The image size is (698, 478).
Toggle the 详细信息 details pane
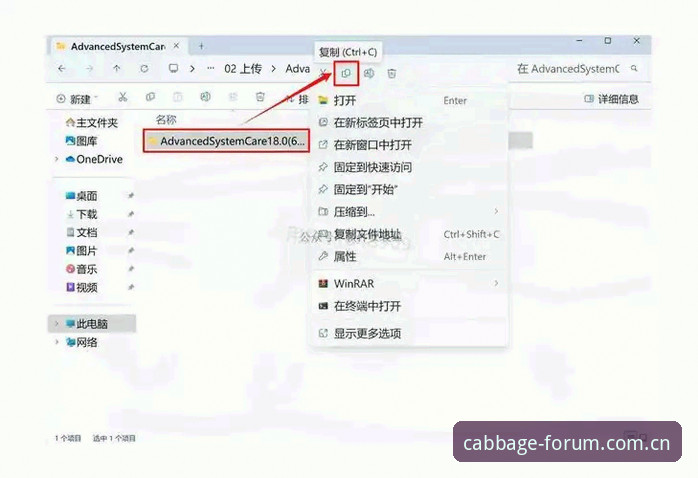click(611, 99)
